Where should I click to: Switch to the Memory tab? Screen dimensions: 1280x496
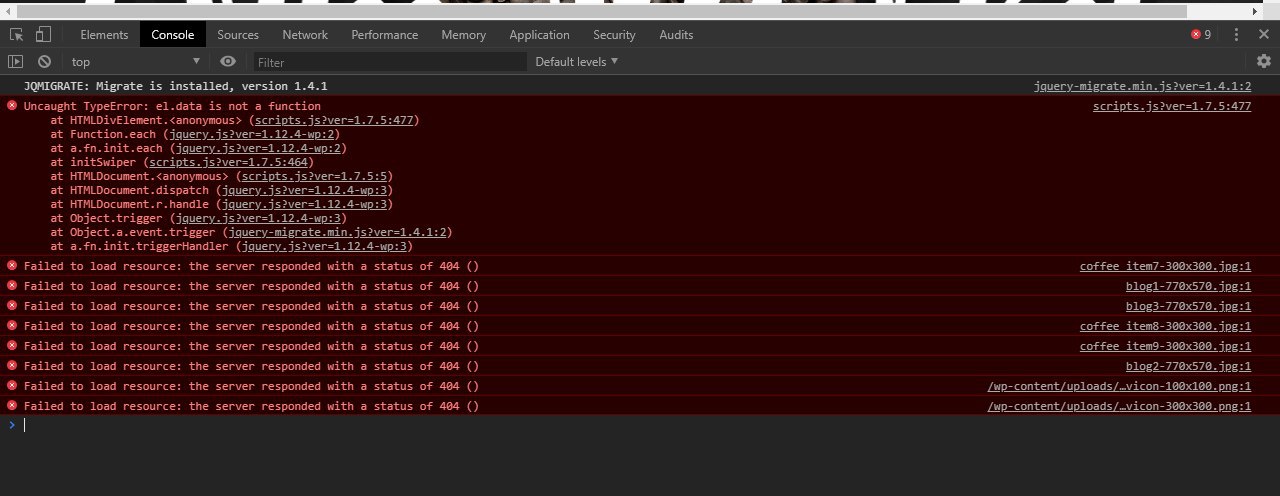[x=463, y=35]
